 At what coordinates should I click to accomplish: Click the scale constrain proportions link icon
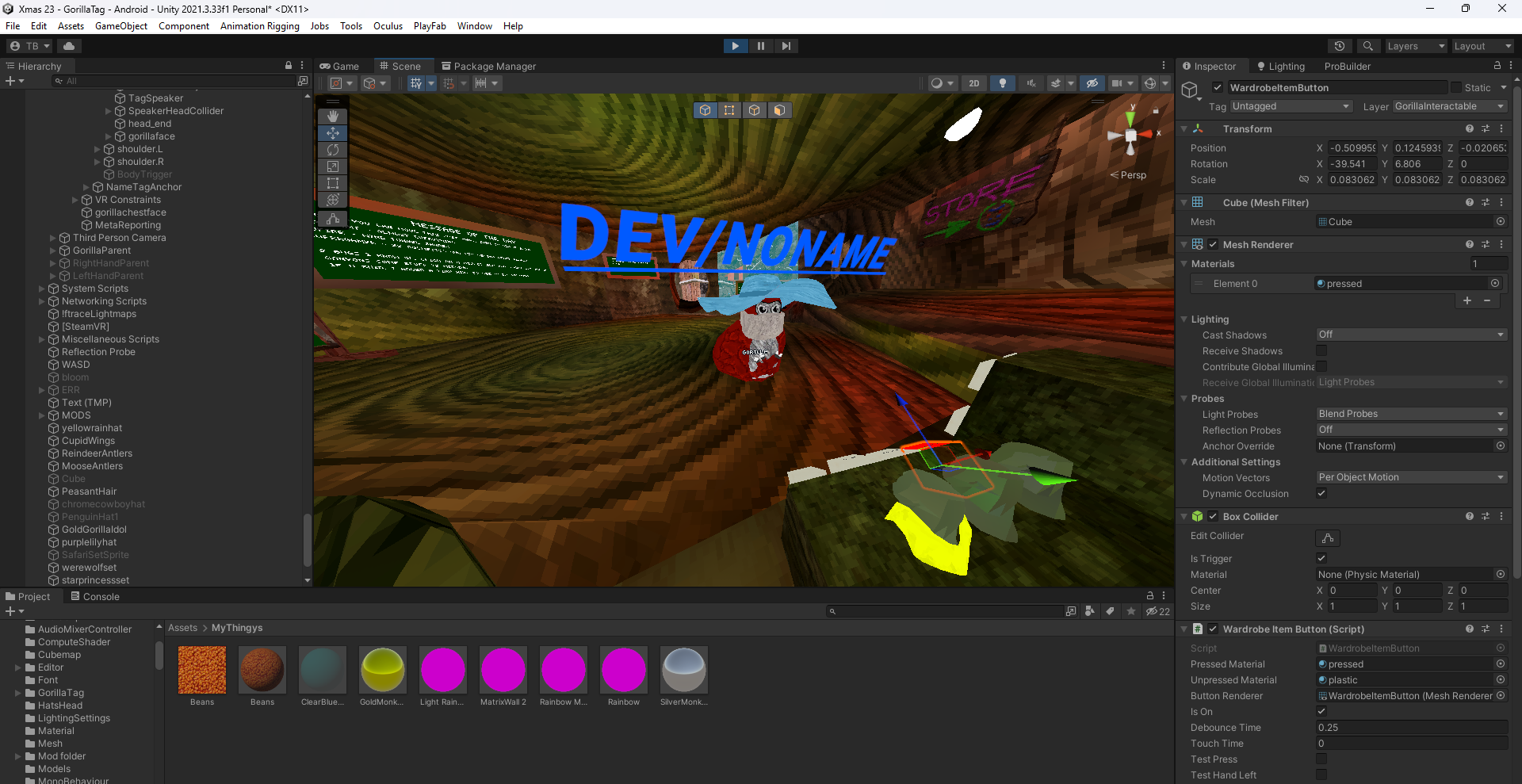(x=1303, y=180)
